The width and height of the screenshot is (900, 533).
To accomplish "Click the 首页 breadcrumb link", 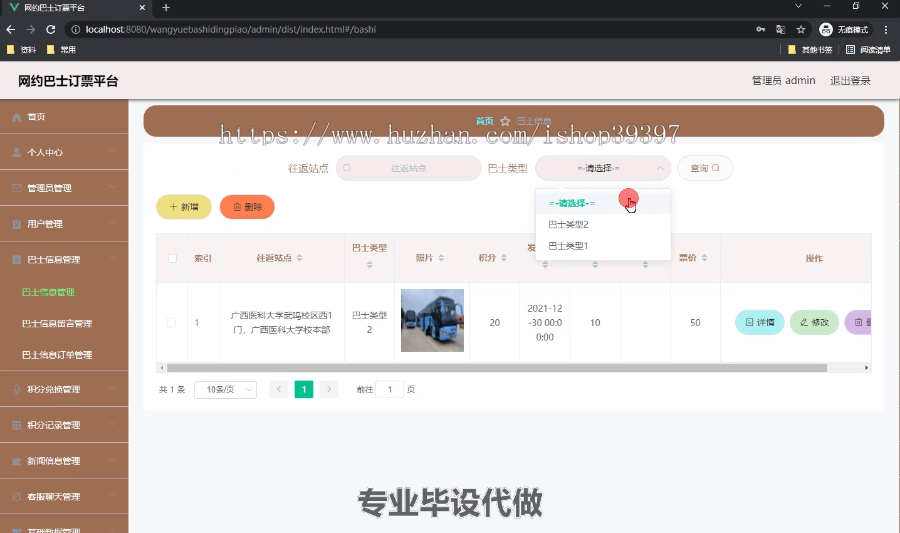I will pos(484,121).
